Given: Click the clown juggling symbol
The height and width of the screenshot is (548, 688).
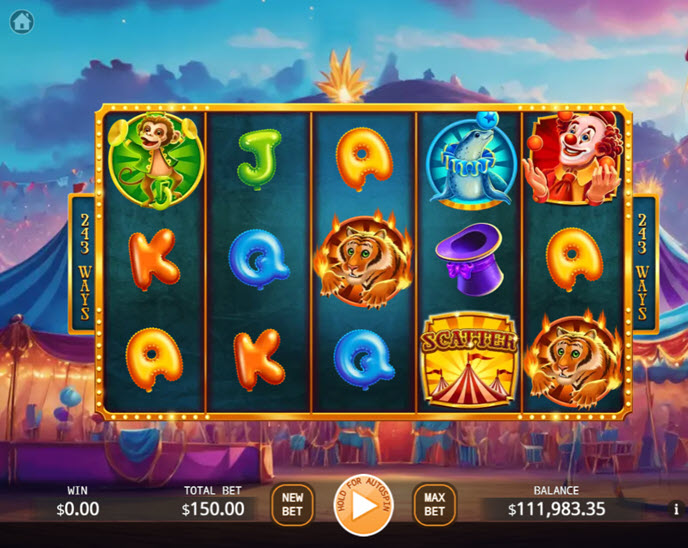Looking at the screenshot, I should tap(576, 158).
